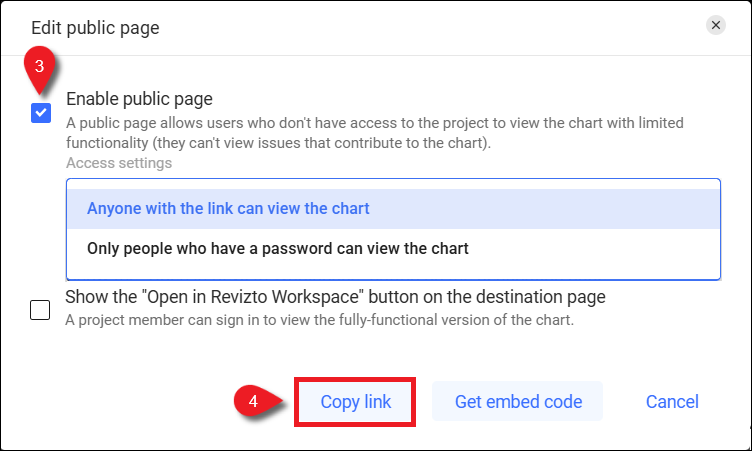Viewport: 752px width, 451px height.
Task: Click the empty header area beside the dialog title
Action: (x=430, y=28)
